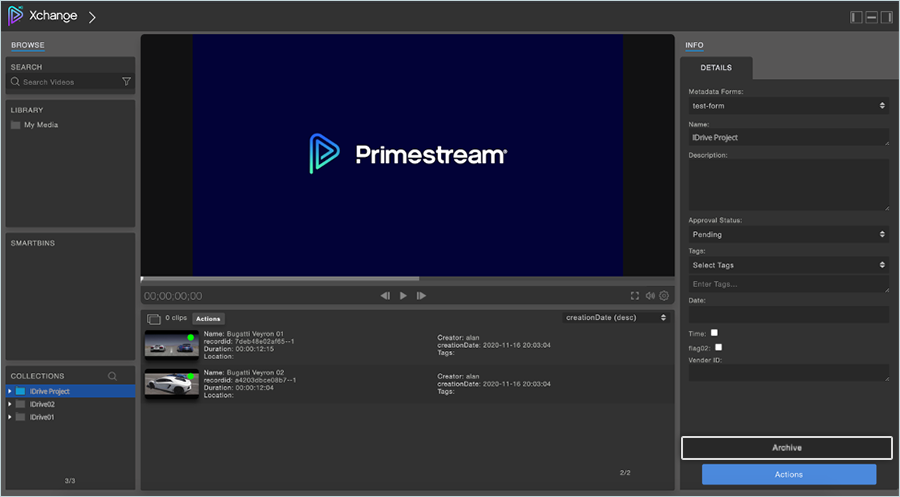Play the video
900x497 pixels.
404,296
